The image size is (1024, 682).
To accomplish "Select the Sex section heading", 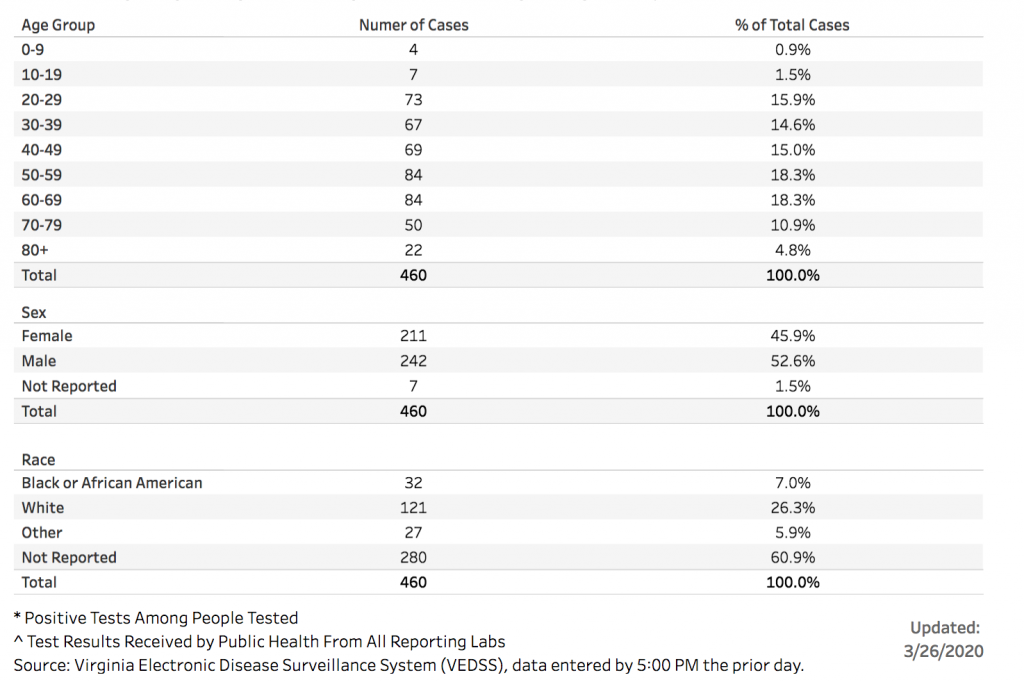I will 34,313.
